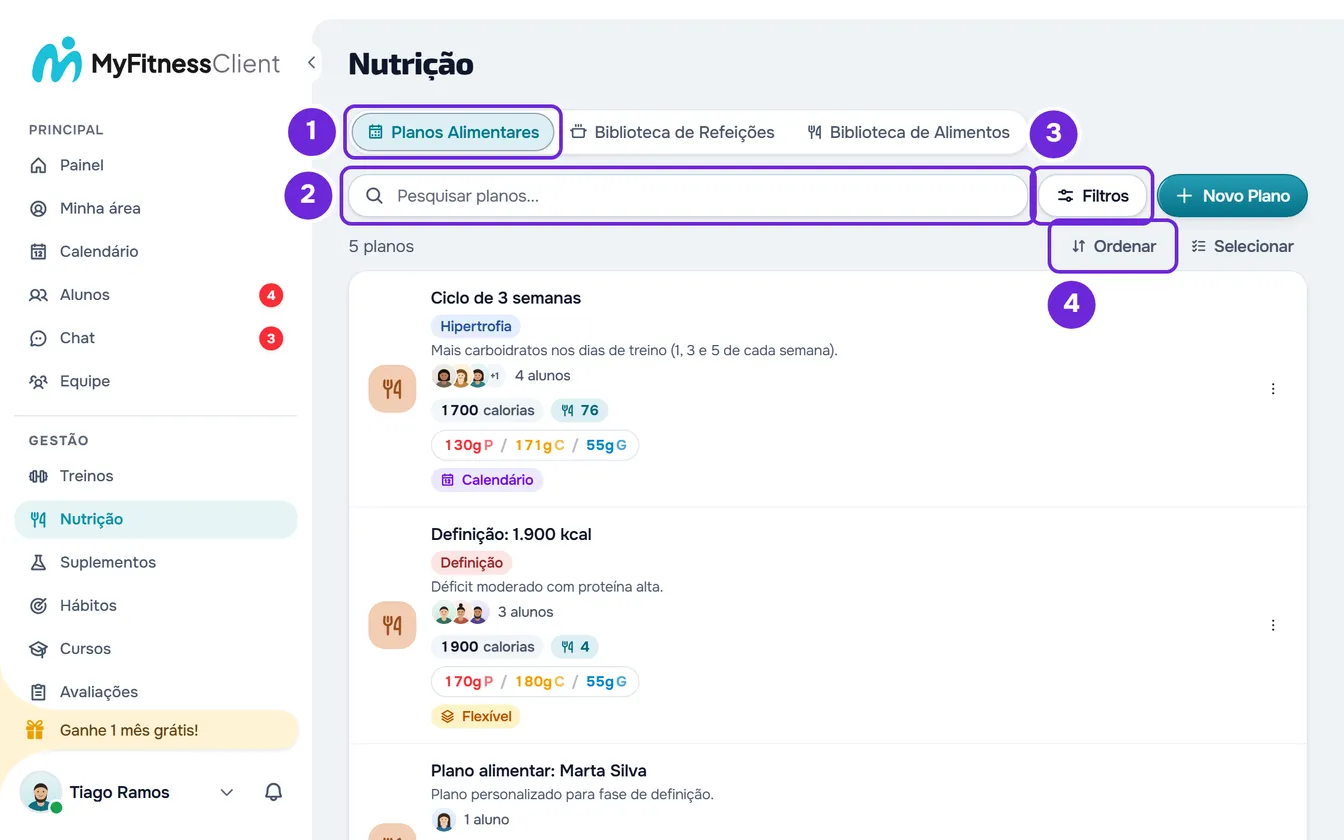Click the red Definição tag

coord(472,563)
